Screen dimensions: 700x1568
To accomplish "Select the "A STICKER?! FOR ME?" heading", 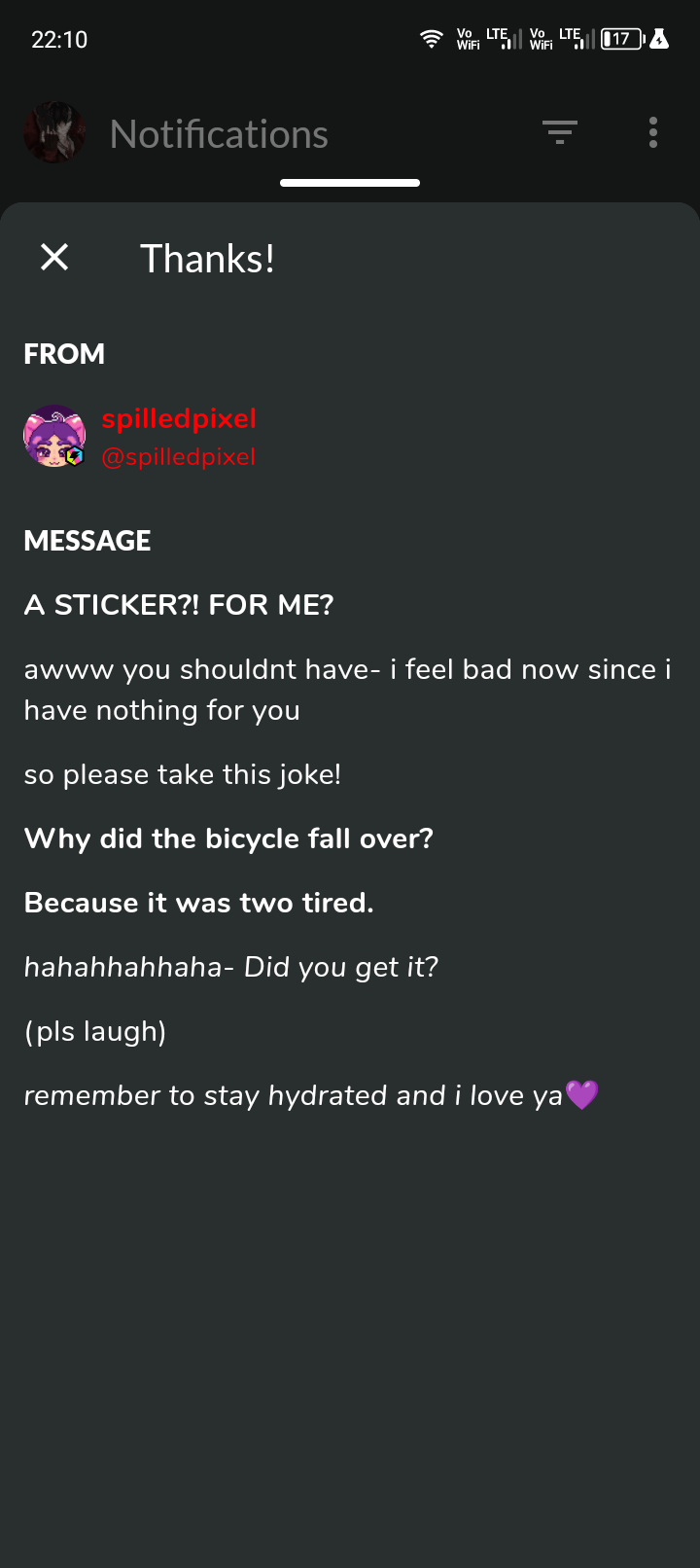I will click(x=179, y=605).
